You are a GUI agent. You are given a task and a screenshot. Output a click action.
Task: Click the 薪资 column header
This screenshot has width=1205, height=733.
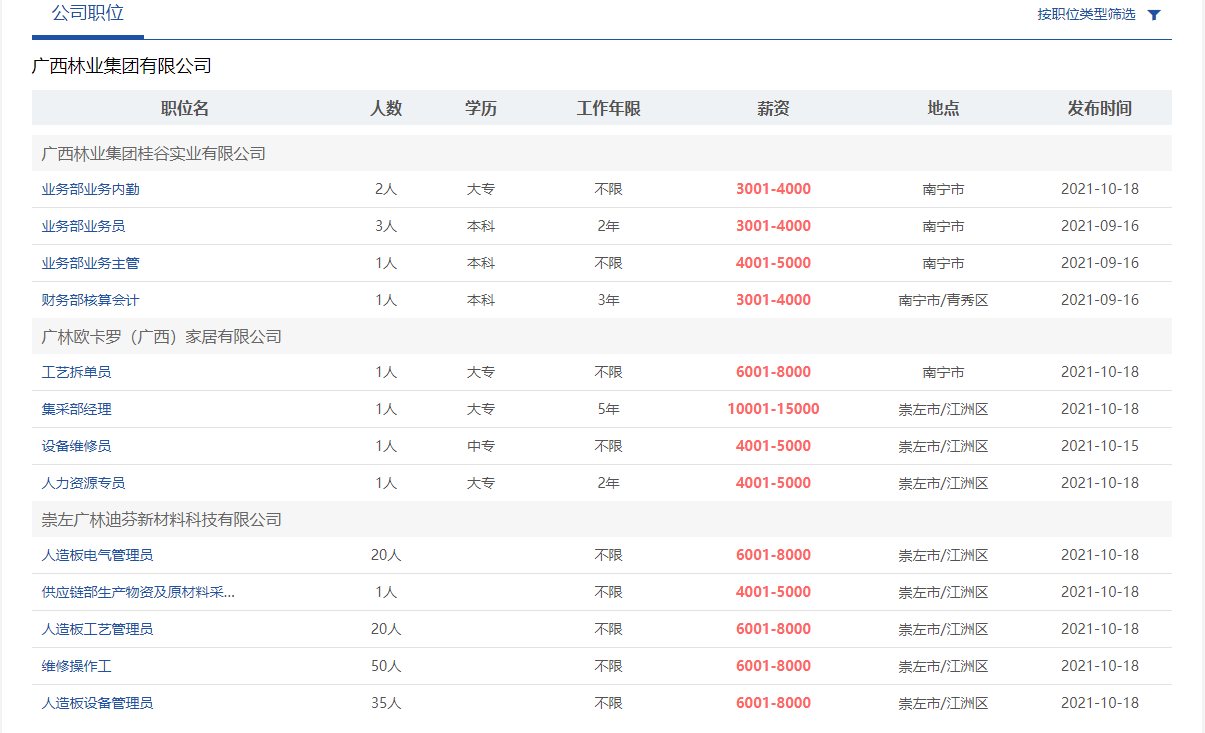coord(774,108)
